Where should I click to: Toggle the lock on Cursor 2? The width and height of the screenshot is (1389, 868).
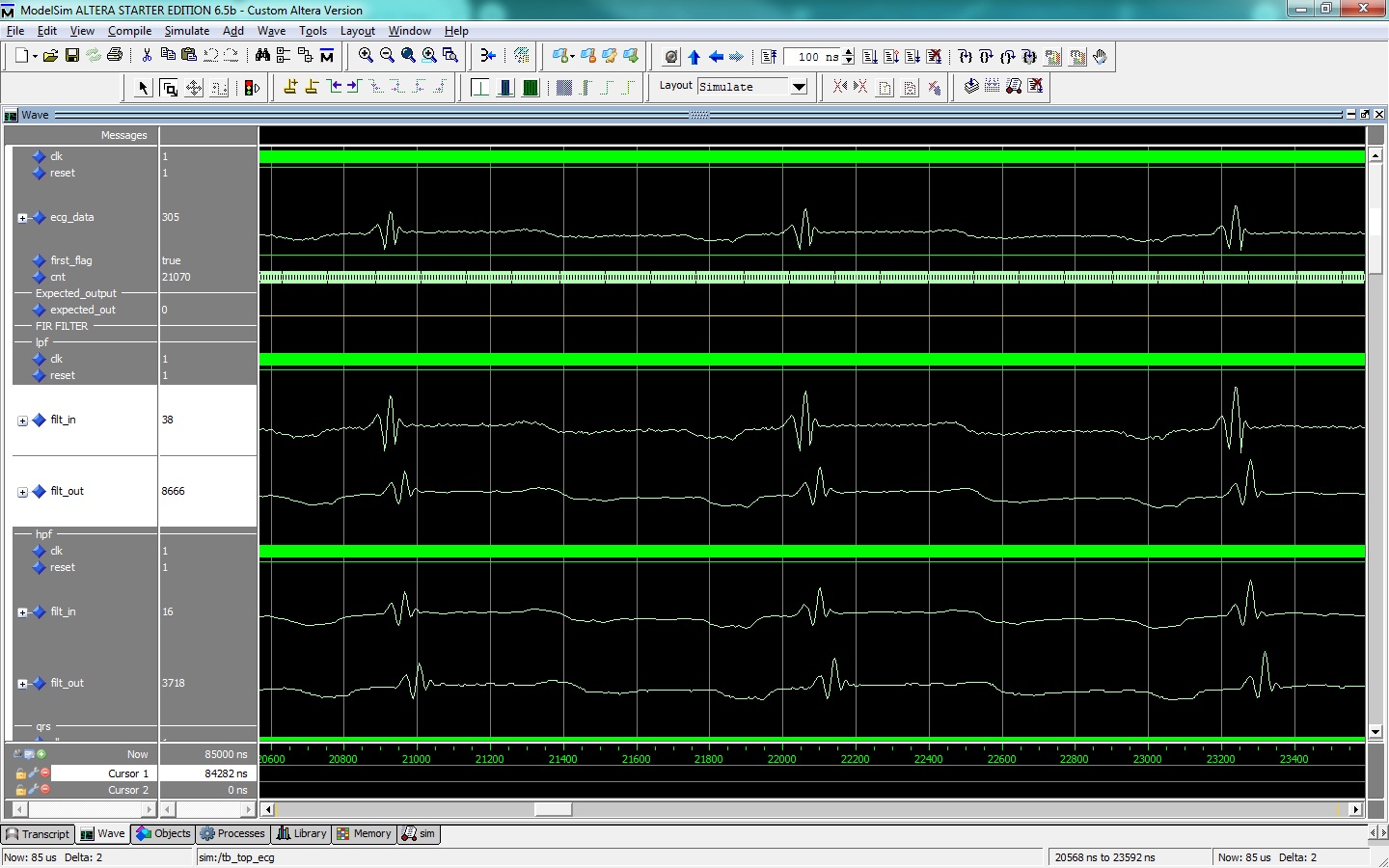pos(21,790)
